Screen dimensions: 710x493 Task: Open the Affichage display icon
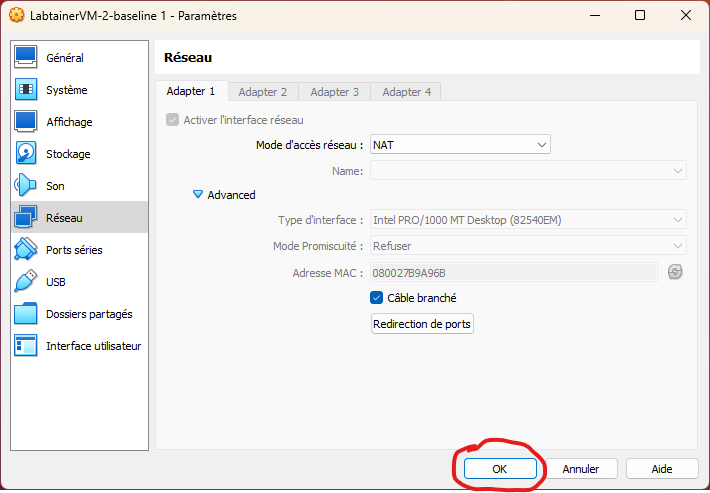tap(26, 122)
